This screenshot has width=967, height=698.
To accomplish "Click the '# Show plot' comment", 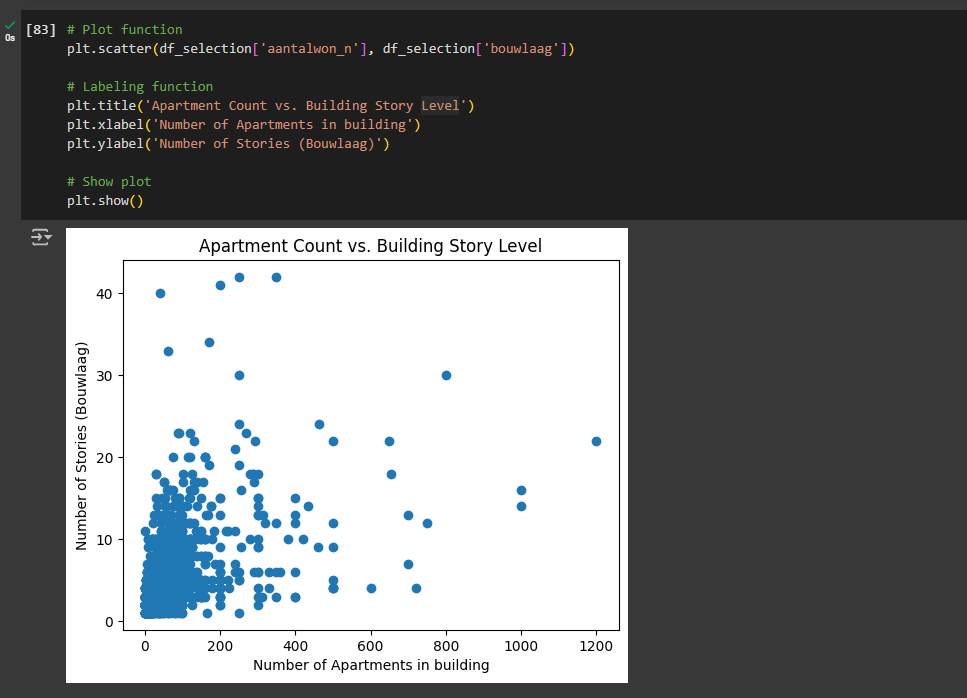I will (109, 182).
